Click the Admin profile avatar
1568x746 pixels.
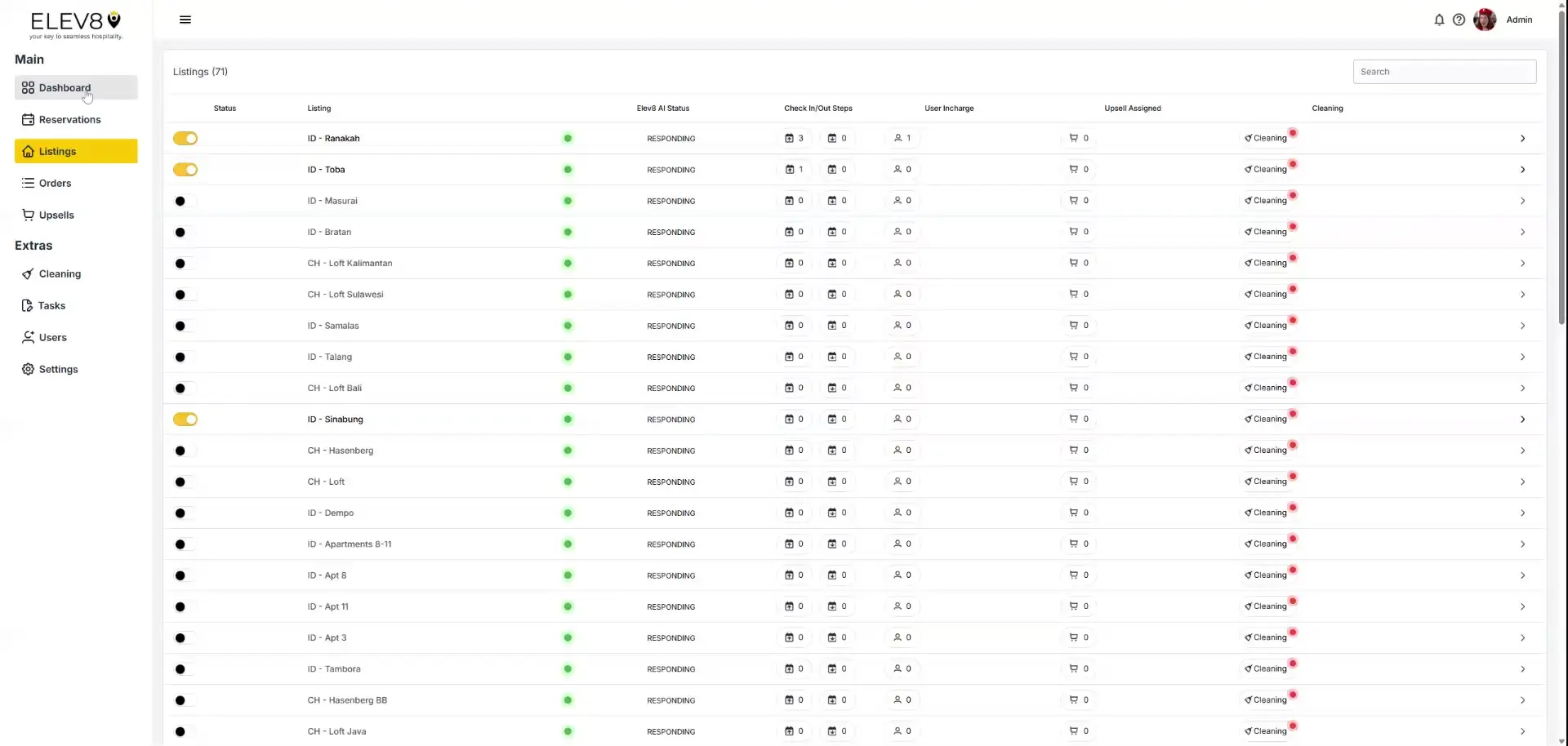[1486, 20]
